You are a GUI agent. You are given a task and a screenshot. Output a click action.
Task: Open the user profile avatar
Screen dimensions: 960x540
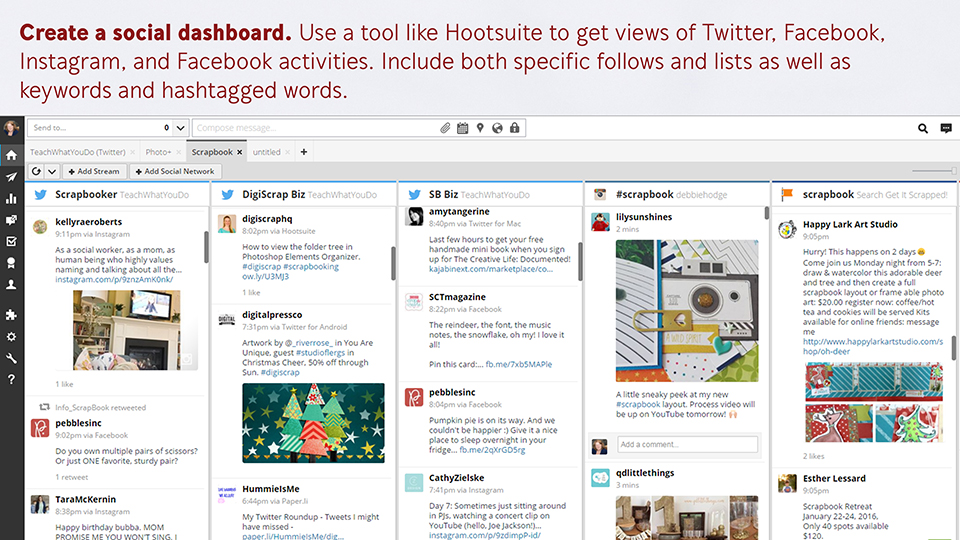[11, 128]
